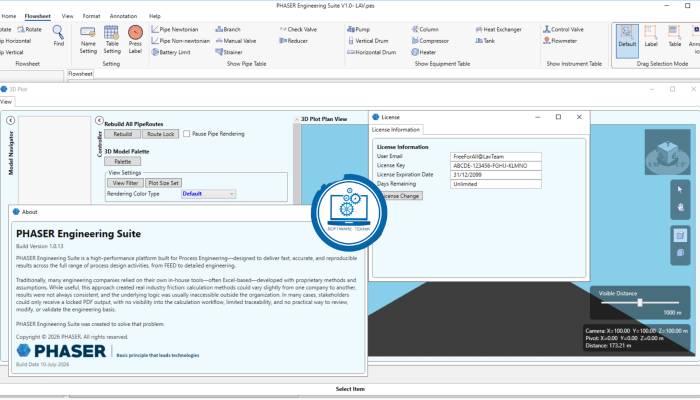Image resolution: width=700 pixels, height=400 pixels.
Task: Open Table Setting
Action: pos(112,40)
